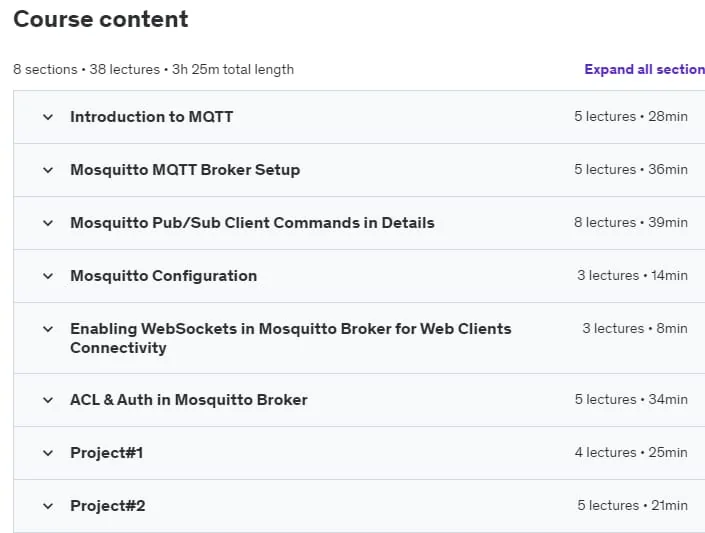Image resolution: width=705 pixels, height=533 pixels.
Task: Click the '3 lectures • 14min' text
Action: click(632, 276)
